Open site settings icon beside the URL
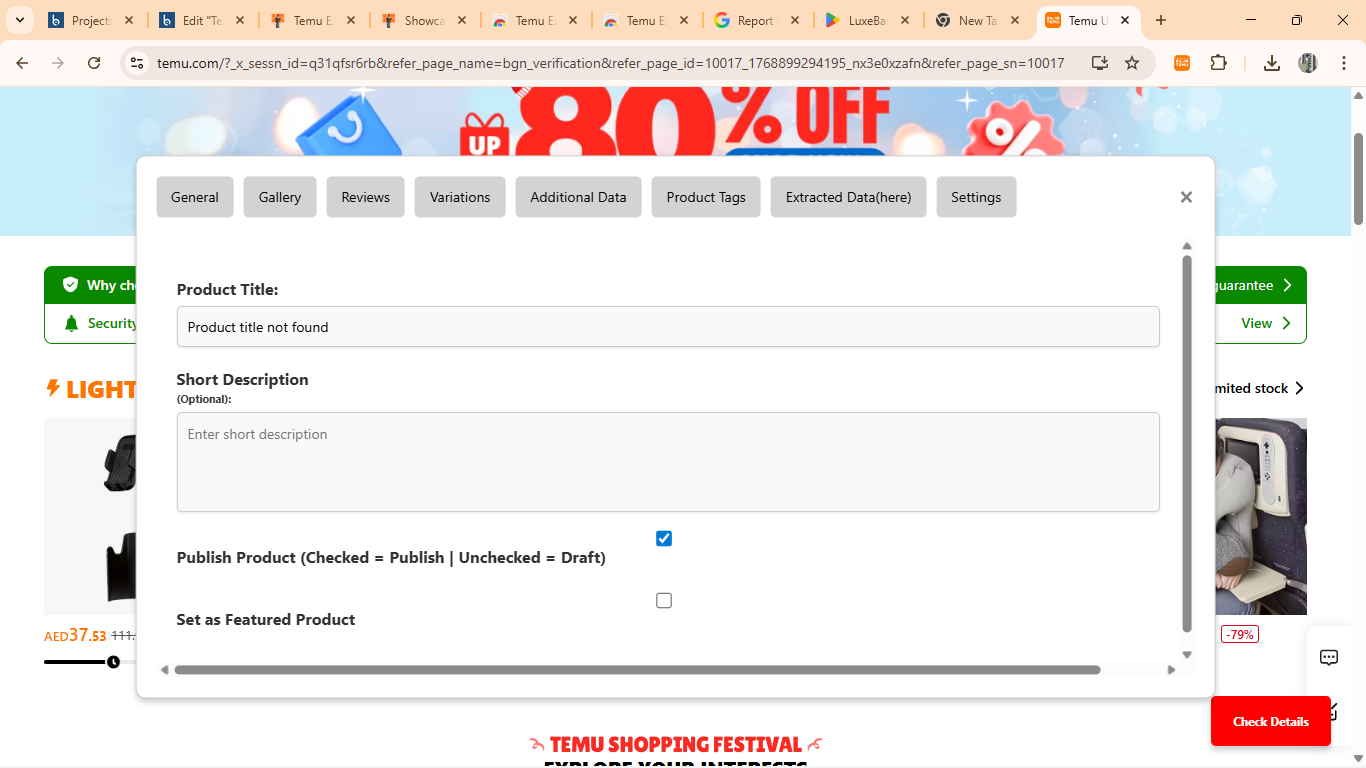 pos(135,62)
